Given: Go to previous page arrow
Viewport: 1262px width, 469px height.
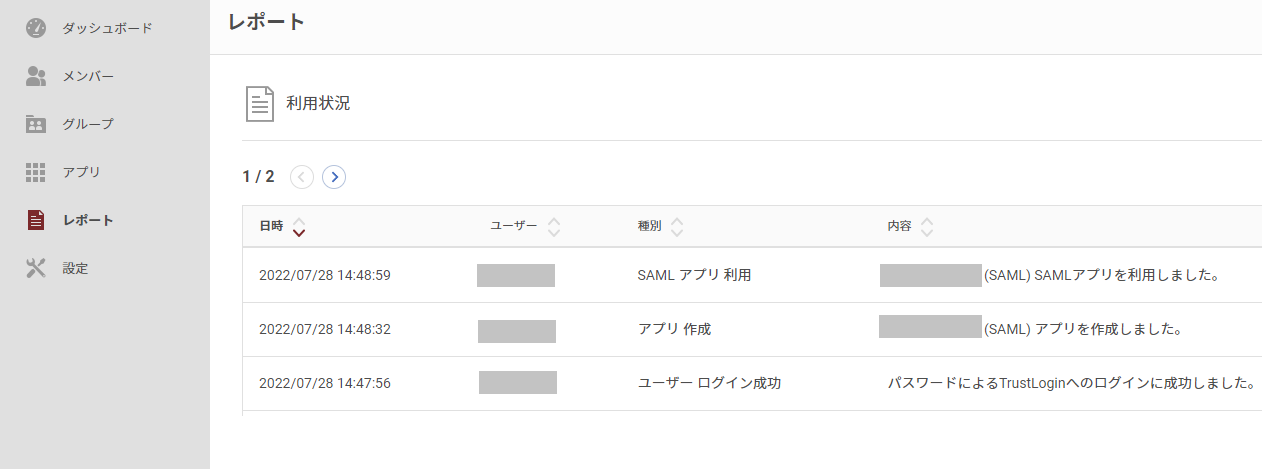Looking at the screenshot, I should pyautogui.click(x=302, y=177).
